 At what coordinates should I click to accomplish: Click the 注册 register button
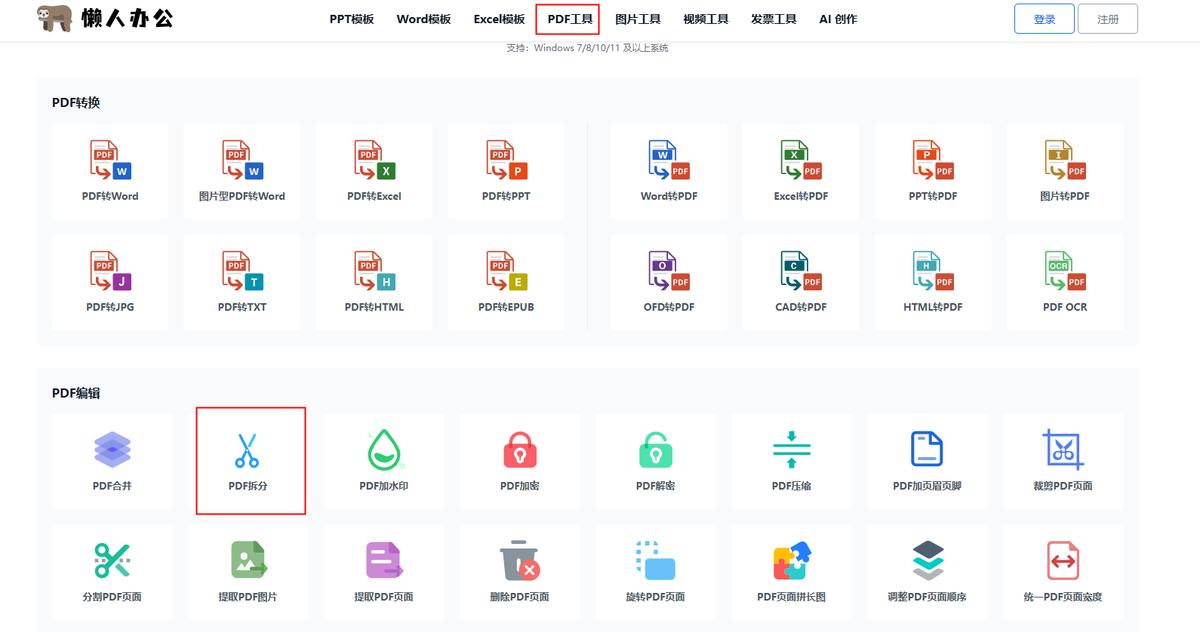[1108, 18]
